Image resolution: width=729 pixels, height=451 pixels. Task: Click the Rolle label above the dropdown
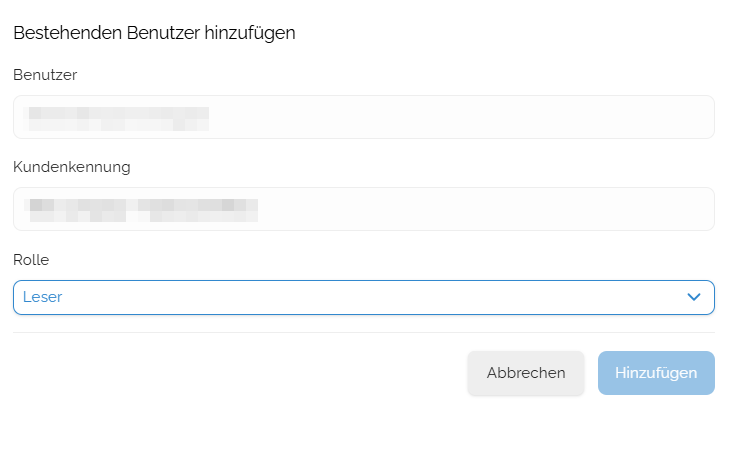coord(31,259)
